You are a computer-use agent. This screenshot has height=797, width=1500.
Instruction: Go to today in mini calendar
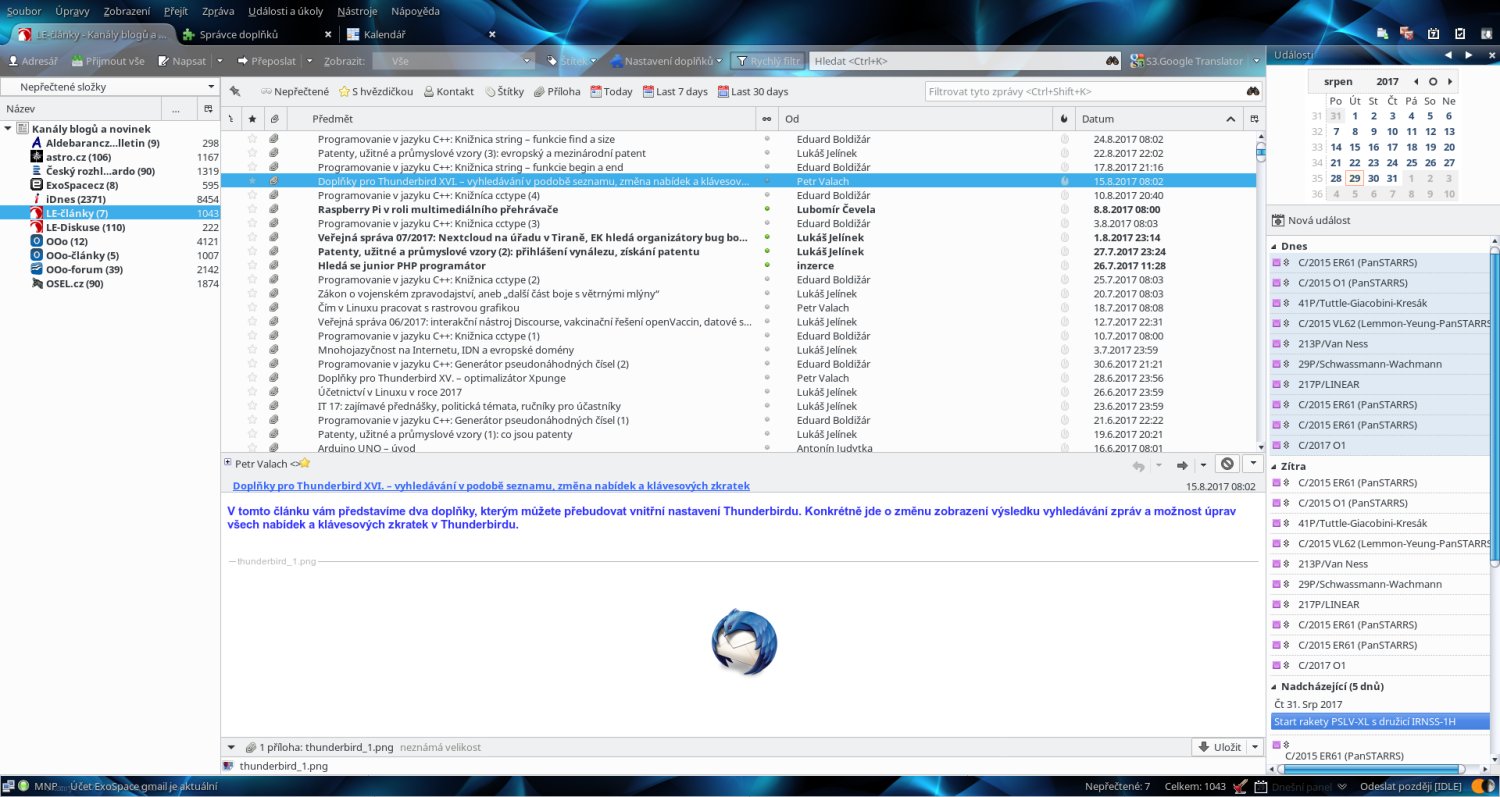coord(1433,81)
